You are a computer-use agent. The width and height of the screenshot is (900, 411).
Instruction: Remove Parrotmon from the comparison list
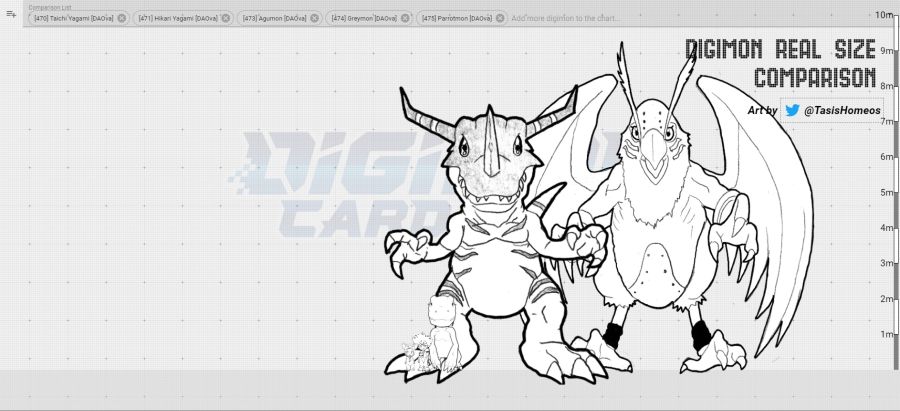499,19
